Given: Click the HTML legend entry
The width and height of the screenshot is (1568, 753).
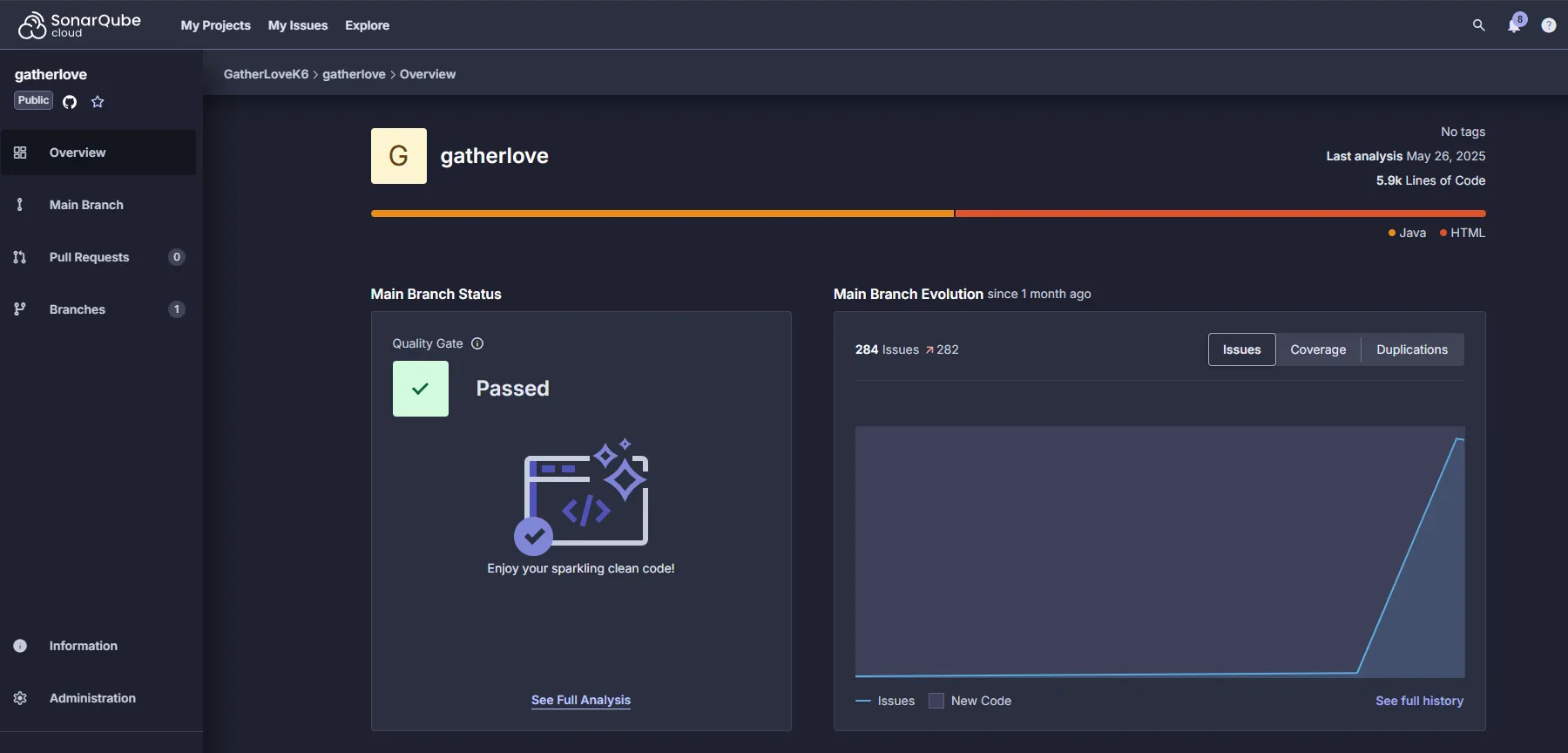Looking at the screenshot, I should click(x=1463, y=233).
